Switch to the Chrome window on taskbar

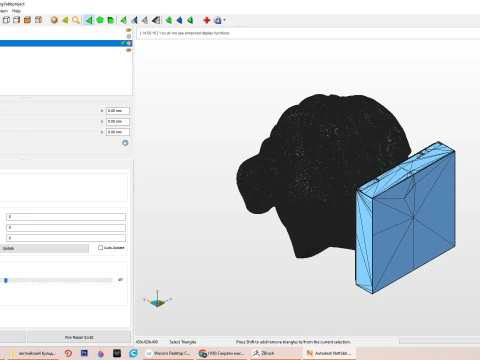[222, 353]
